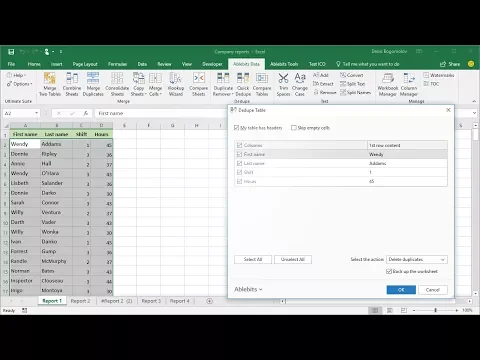
Task: Open the Report 4 sheet tab
Action: point(179,301)
